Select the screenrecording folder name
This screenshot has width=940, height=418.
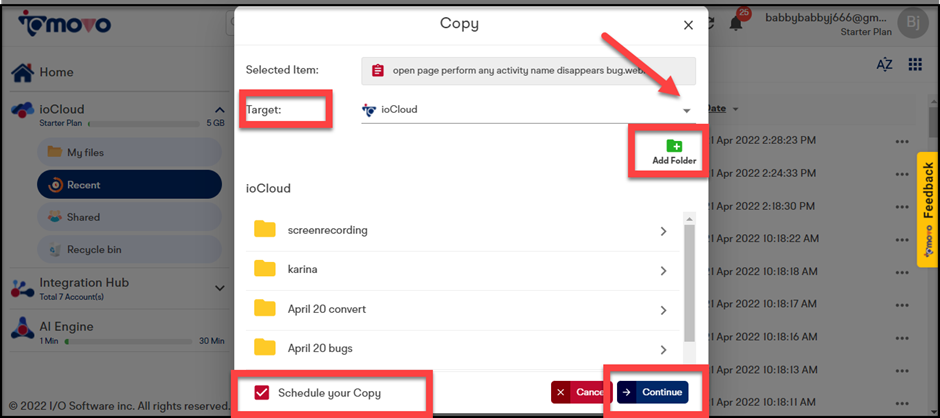(327, 230)
